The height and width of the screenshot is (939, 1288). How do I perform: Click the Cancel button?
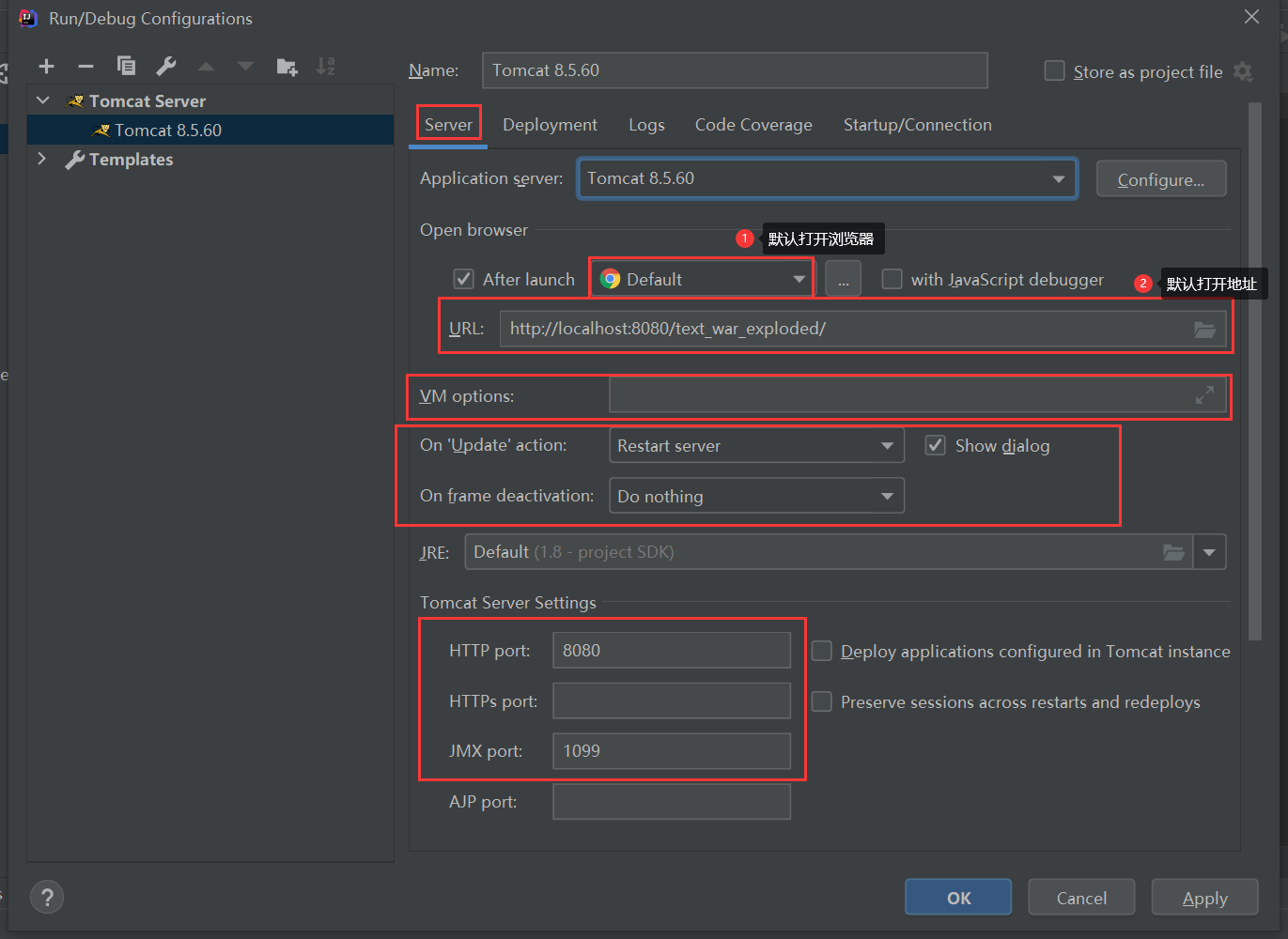[1081, 898]
